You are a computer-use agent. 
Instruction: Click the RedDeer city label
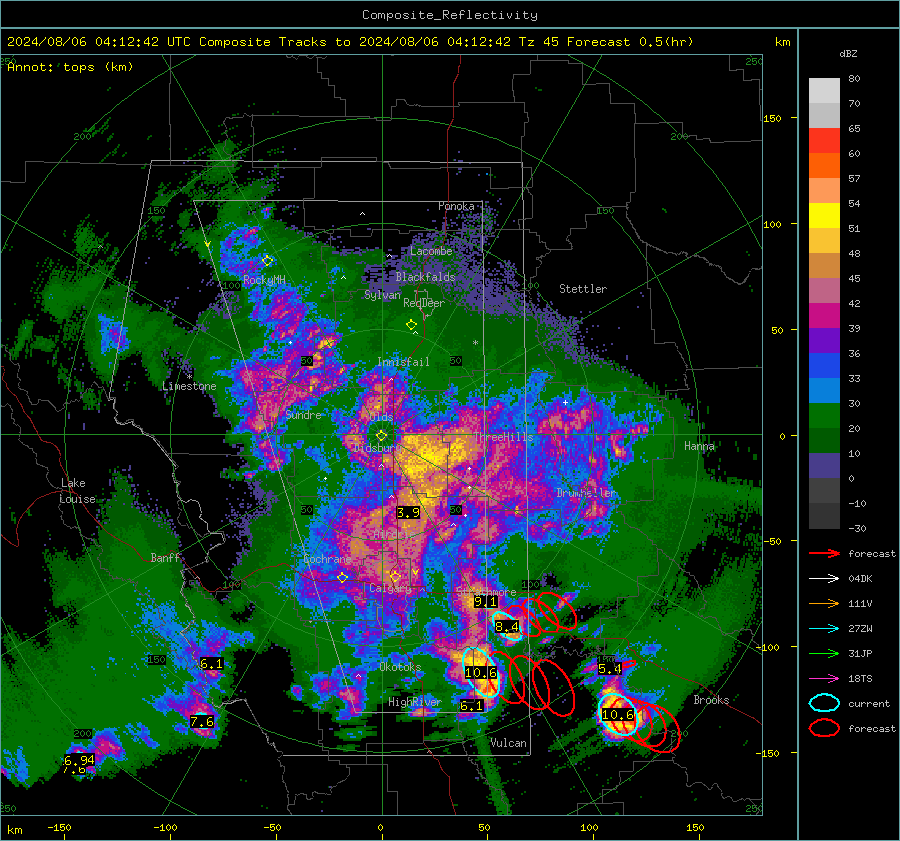(x=424, y=303)
